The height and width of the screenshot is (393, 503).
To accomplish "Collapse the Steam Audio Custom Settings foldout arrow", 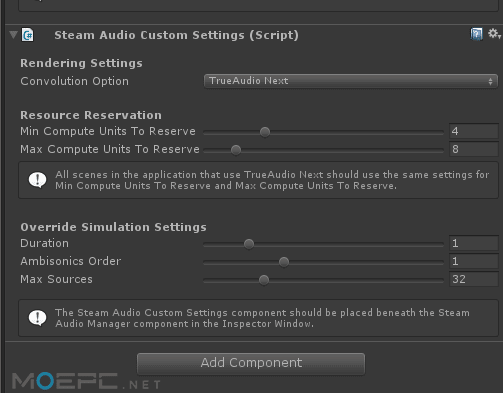I will pyautogui.click(x=13, y=35).
